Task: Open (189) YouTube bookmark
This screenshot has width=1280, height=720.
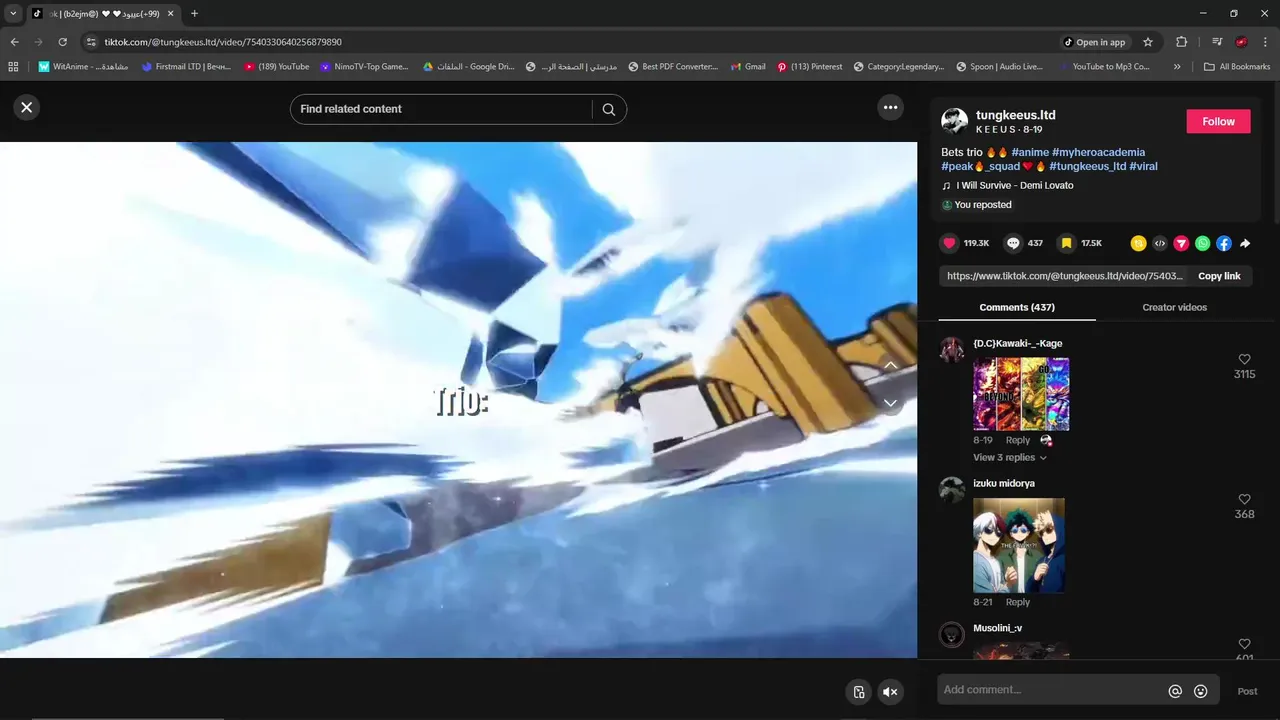Action: [277, 67]
